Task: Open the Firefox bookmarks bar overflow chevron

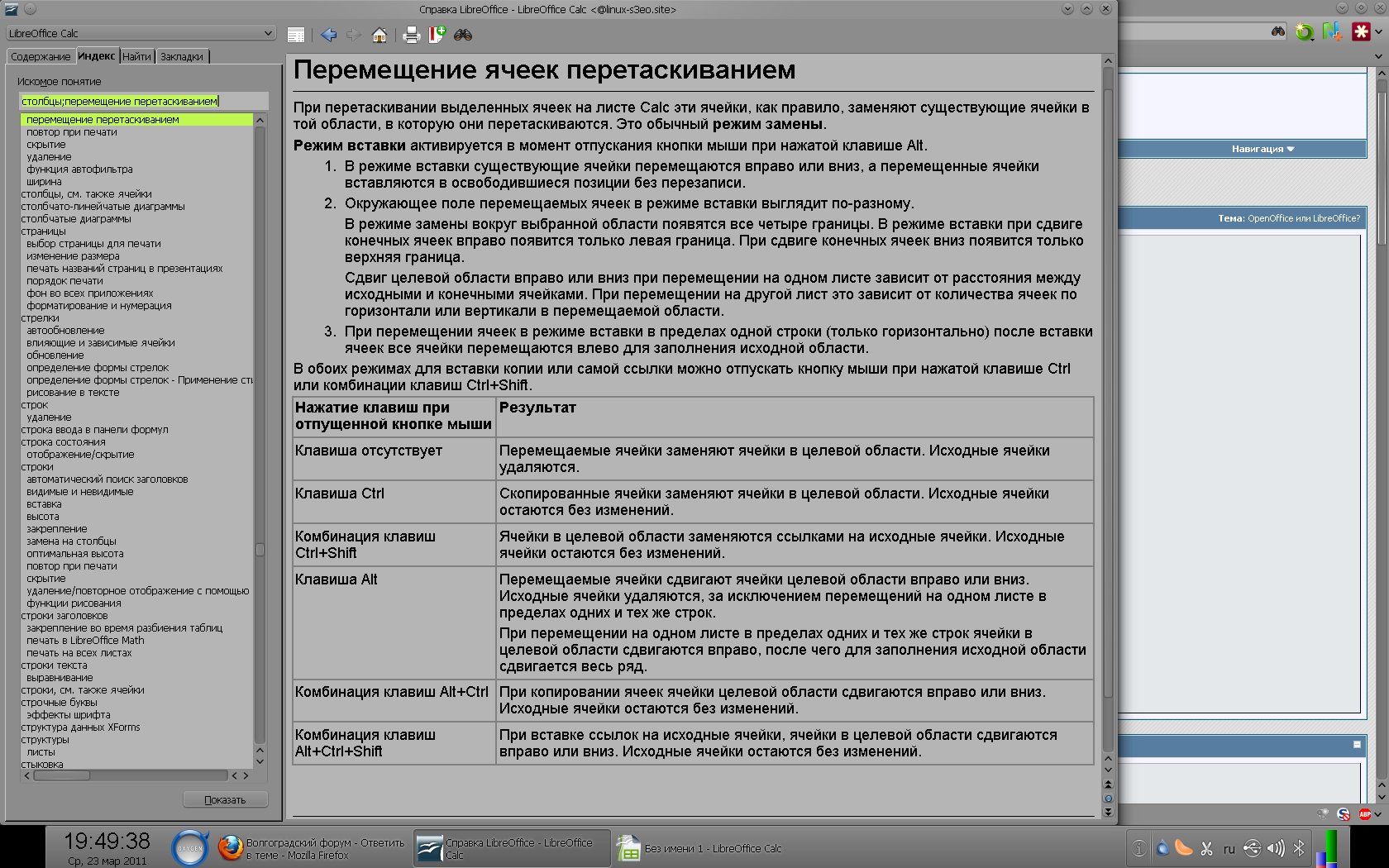Action: point(1378,56)
